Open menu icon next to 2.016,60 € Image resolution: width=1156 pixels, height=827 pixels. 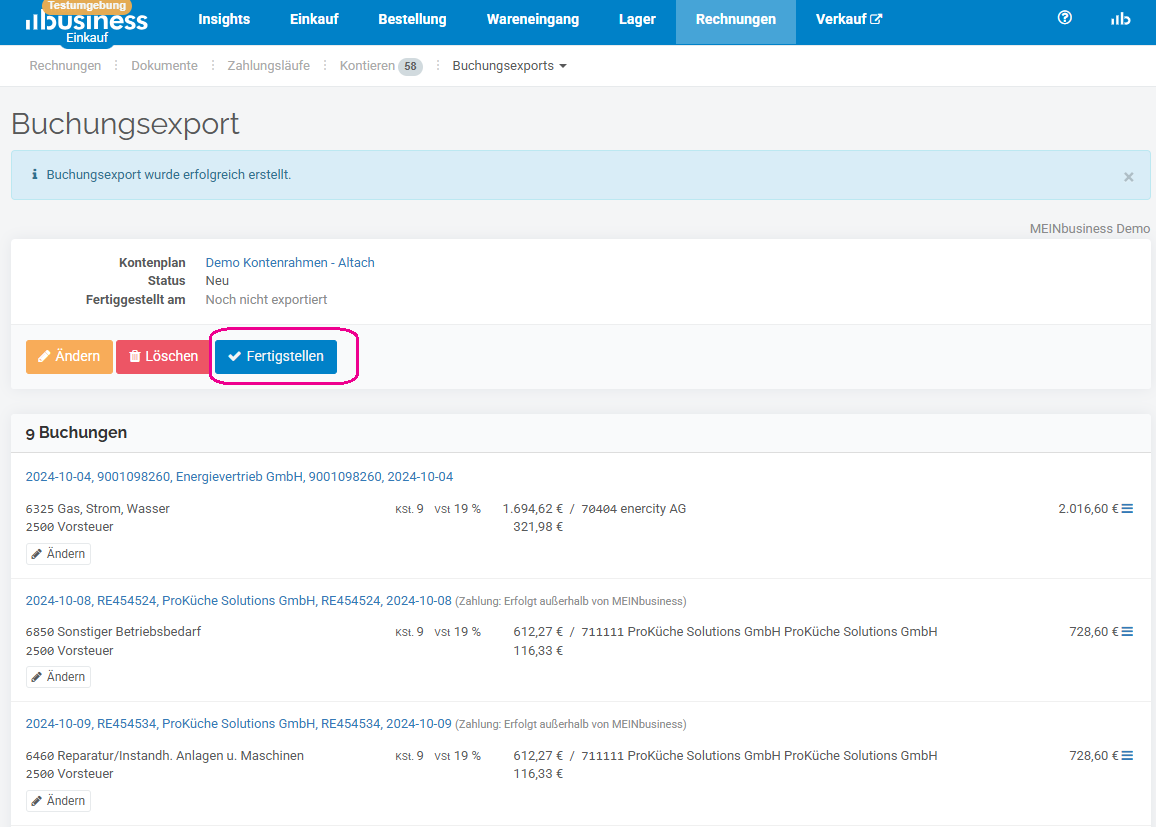1127,509
